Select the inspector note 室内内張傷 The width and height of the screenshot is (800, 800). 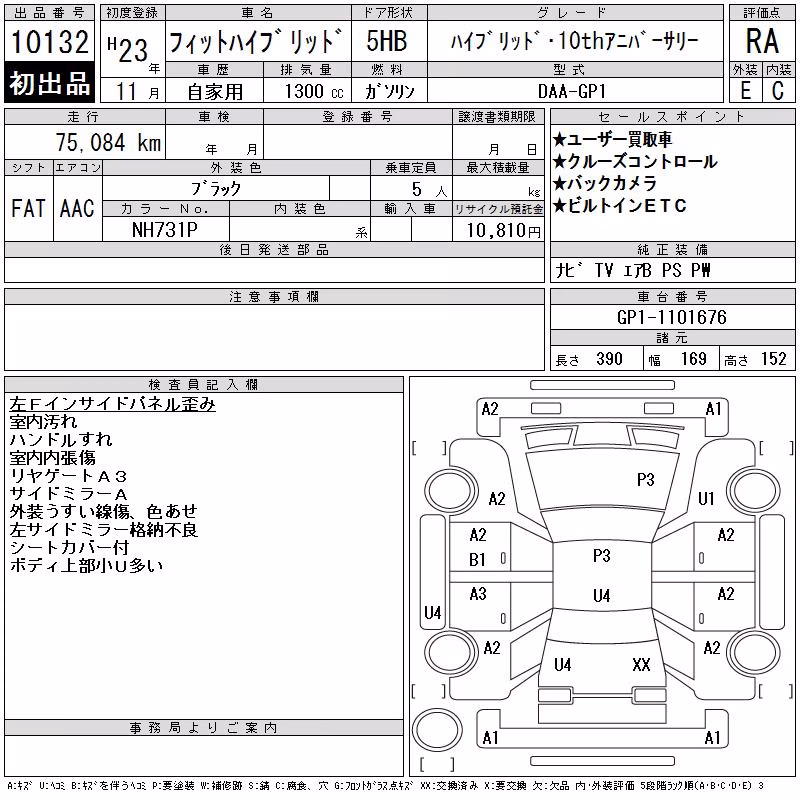[x=53, y=458]
